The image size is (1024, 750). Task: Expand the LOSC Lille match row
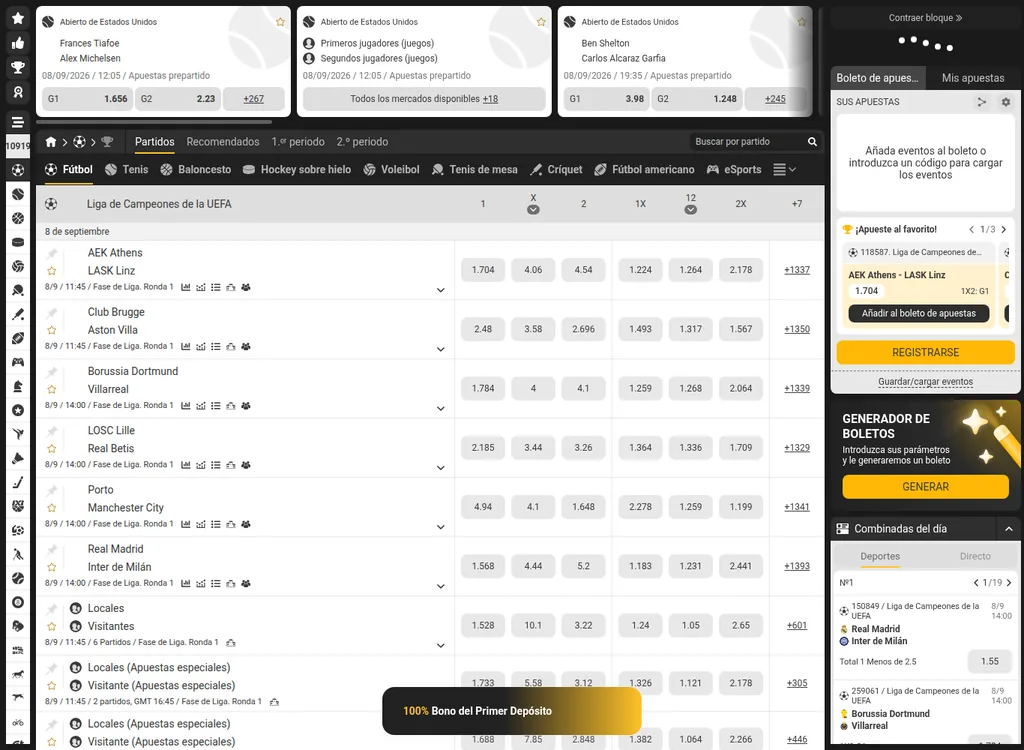click(x=441, y=468)
